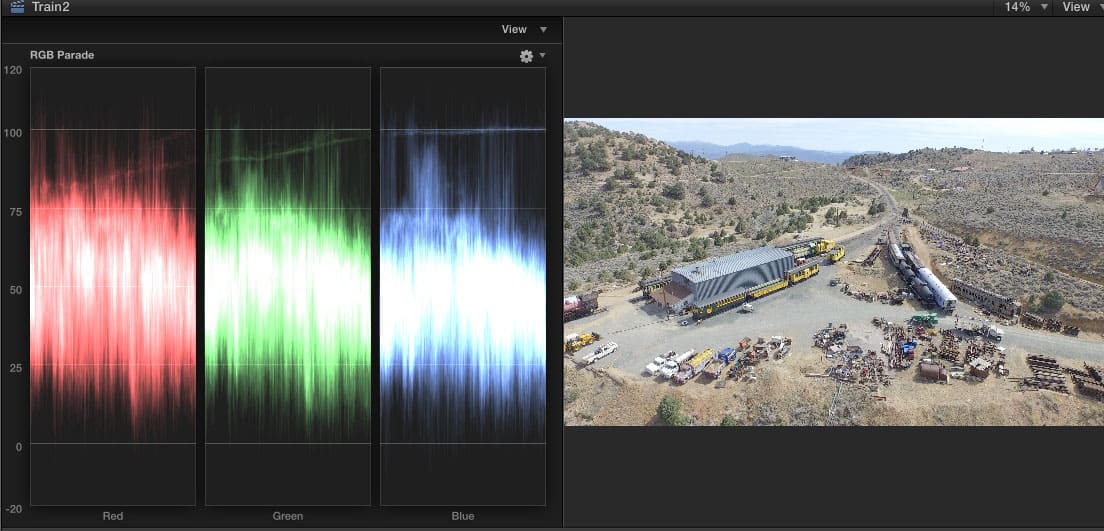This screenshot has height=531, width=1104.
Task: Expand the arrow next to the gear icon
Action: [542, 56]
